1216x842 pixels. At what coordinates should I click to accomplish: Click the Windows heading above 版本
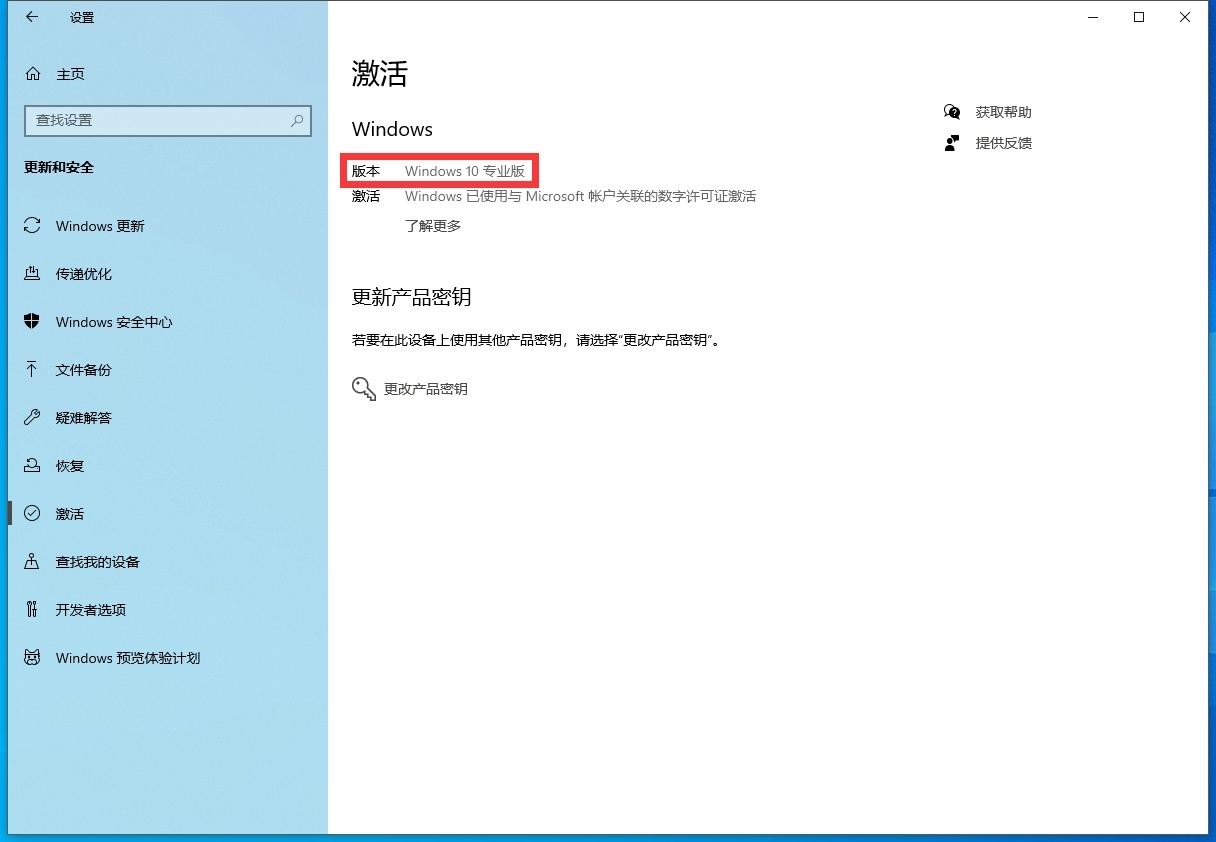coord(392,129)
